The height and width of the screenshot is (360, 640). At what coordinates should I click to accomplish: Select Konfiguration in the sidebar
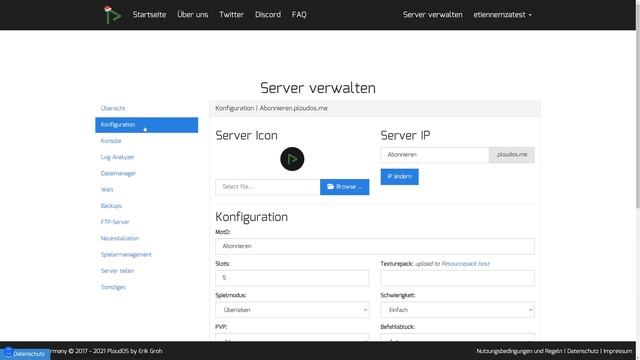pos(147,125)
